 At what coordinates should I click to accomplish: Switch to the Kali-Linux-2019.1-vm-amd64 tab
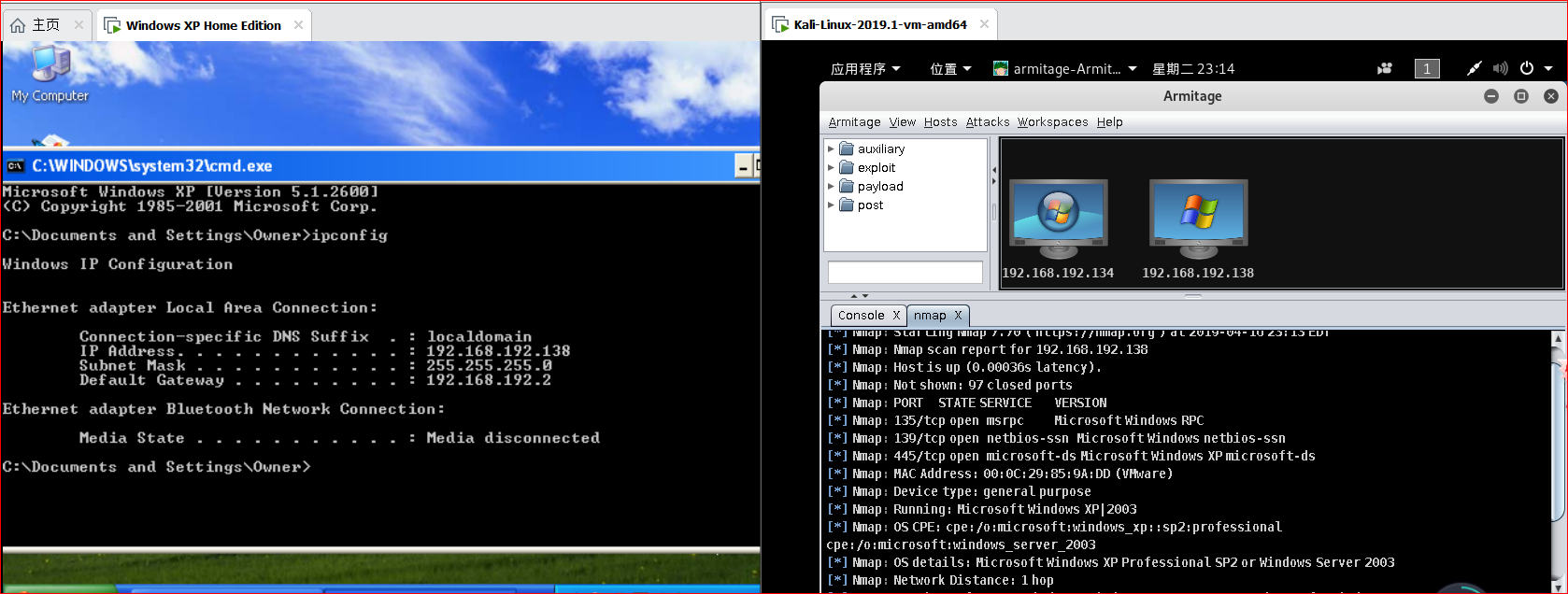pyautogui.click(x=880, y=24)
